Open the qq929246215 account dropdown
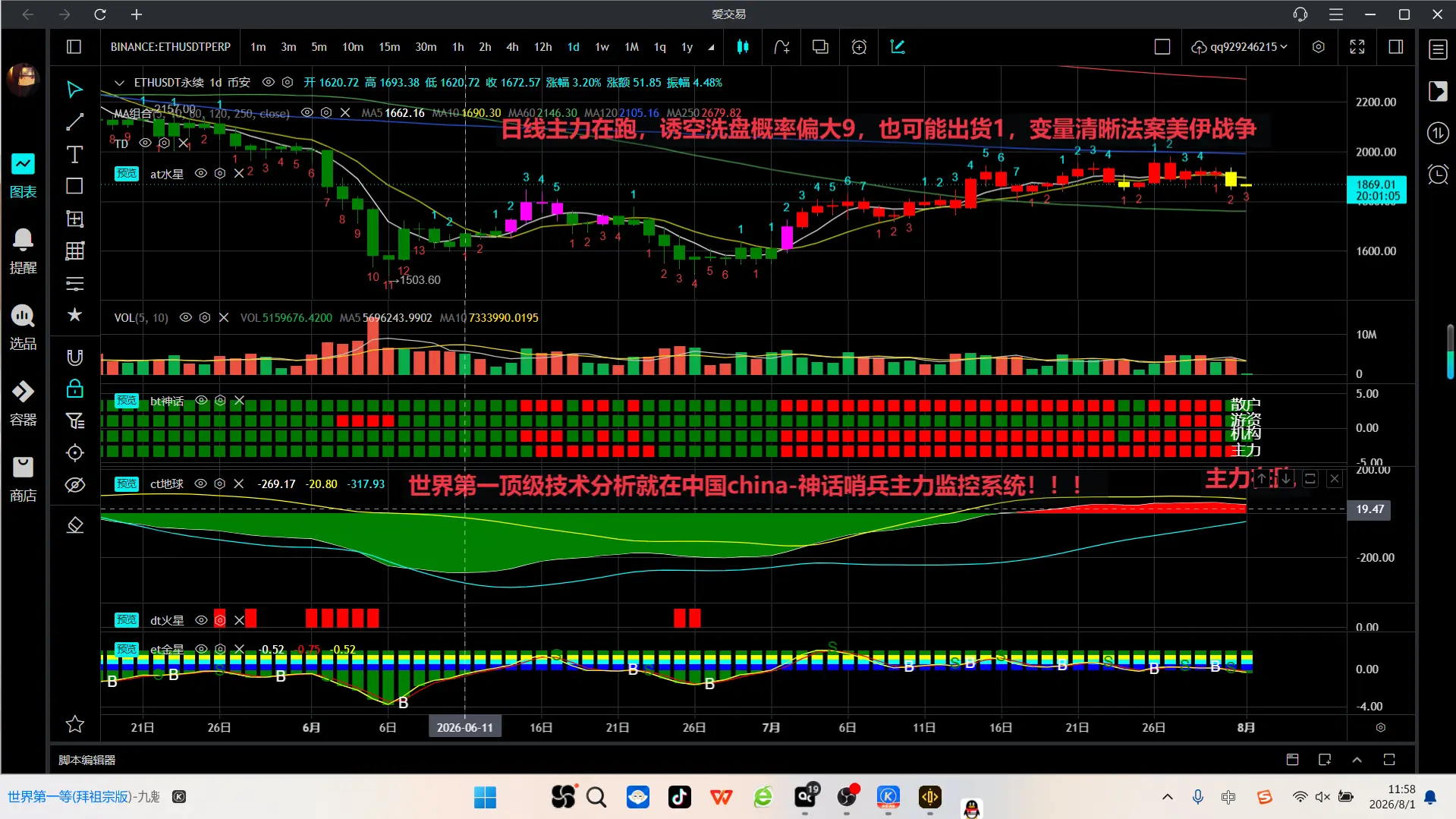This screenshot has height=819, width=1456. 1239,47
